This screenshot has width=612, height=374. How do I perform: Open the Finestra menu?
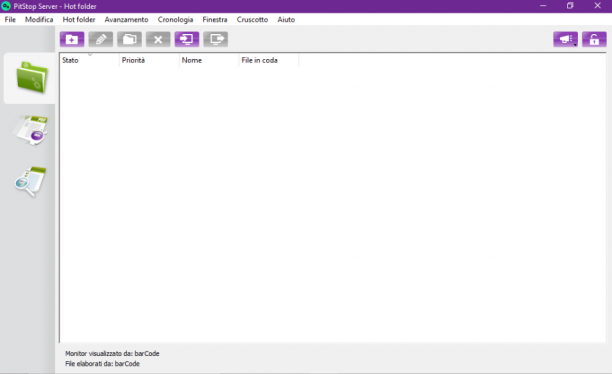215,20
